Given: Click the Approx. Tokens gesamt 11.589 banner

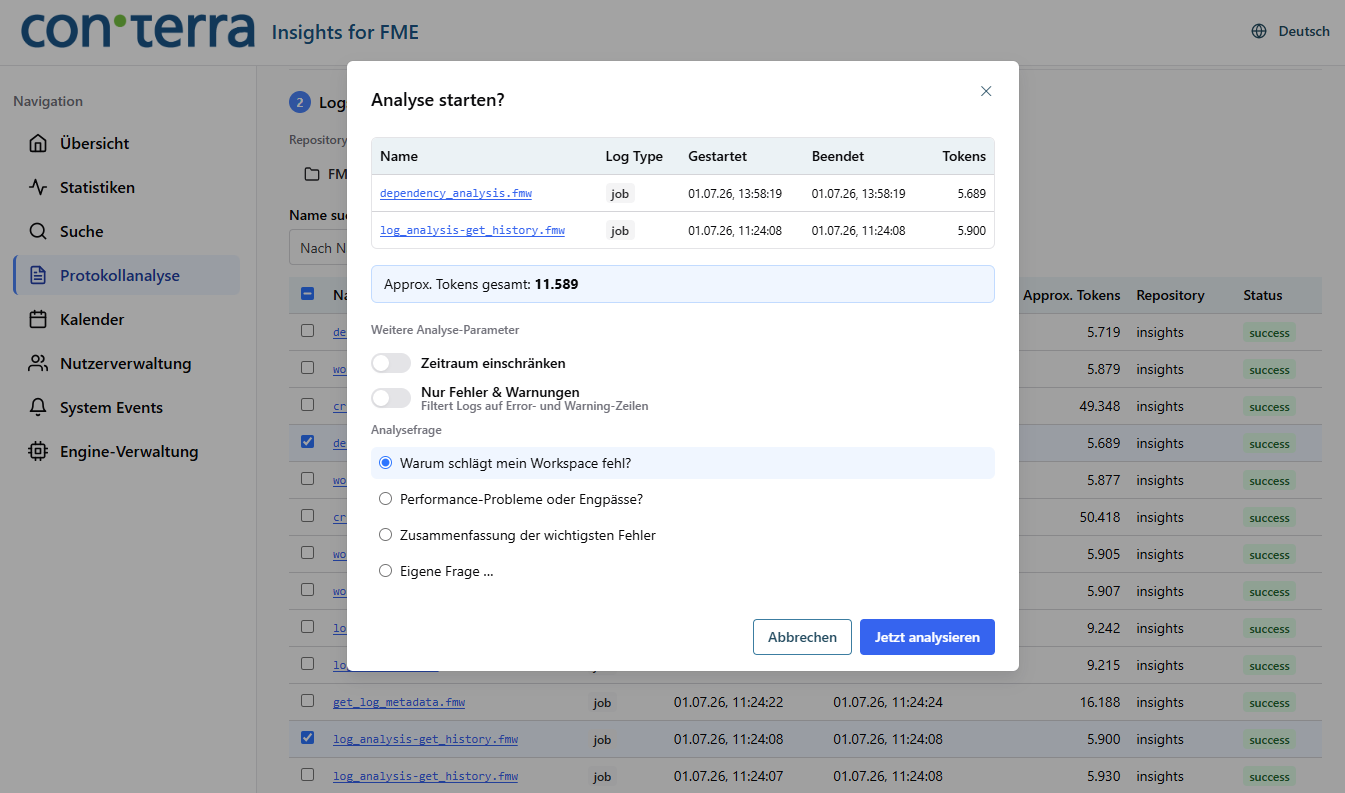Looking at the screenshot, I should pyautogui.click(x=682, y=284).
